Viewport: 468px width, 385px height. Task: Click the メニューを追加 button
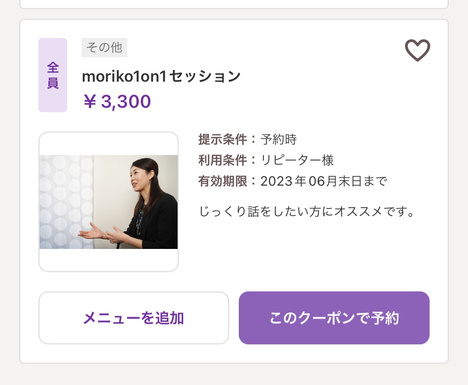(134, 318)
